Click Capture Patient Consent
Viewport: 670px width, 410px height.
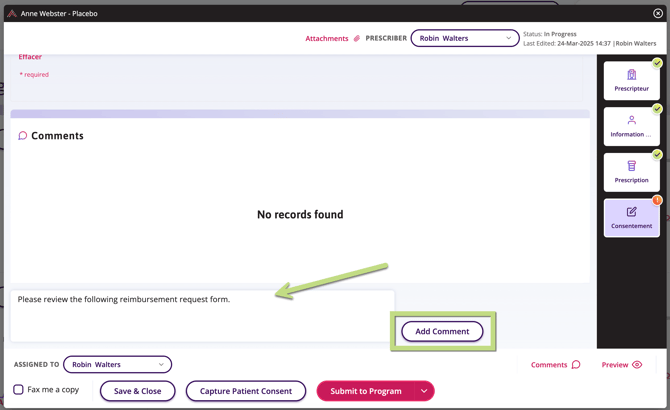pos(246,391)
